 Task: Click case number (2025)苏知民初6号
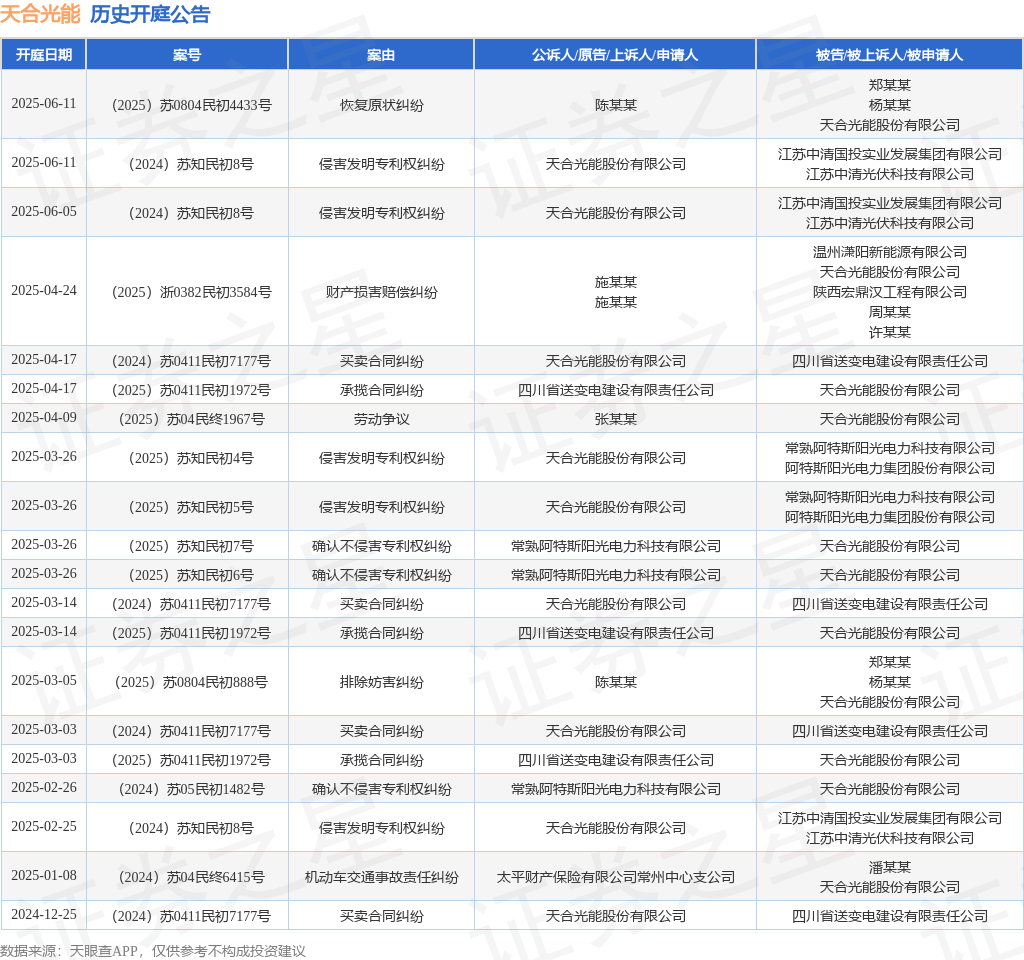(191, 575)
